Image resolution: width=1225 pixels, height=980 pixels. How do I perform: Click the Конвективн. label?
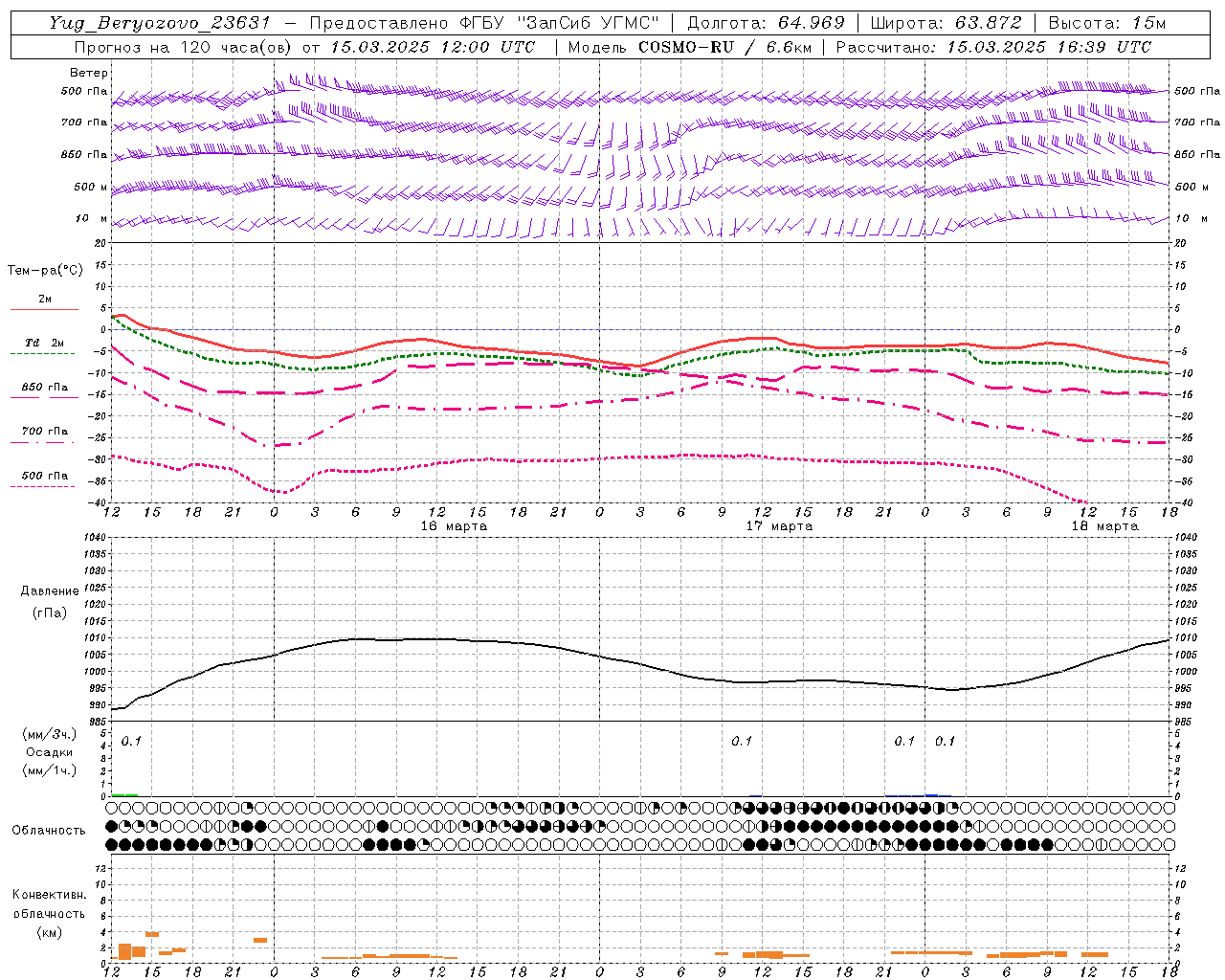50,895
